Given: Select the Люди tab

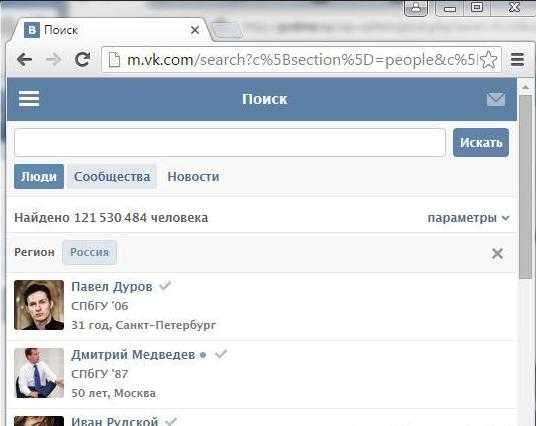Looking at the screenshot, I should (x=39, y=176).
